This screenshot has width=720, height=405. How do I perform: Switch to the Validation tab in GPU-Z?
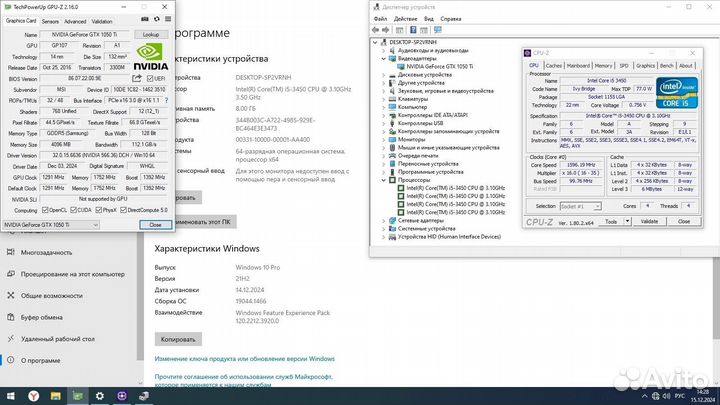pos(102,22)
